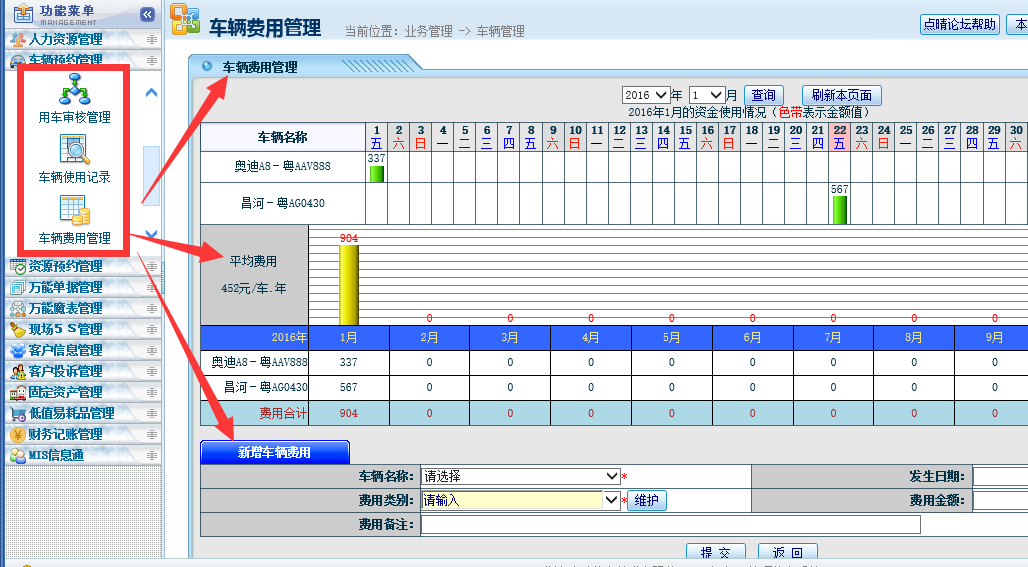This screenshot has width=1028, height=567.
Task: Open the year 2016 dropdown
Action: point(645,95)
